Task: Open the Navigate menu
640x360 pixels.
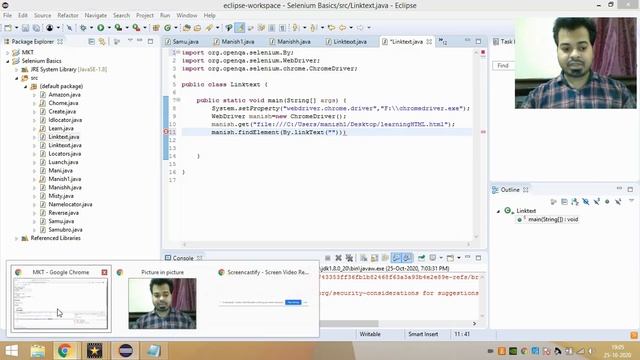Action: pos(96,15)
